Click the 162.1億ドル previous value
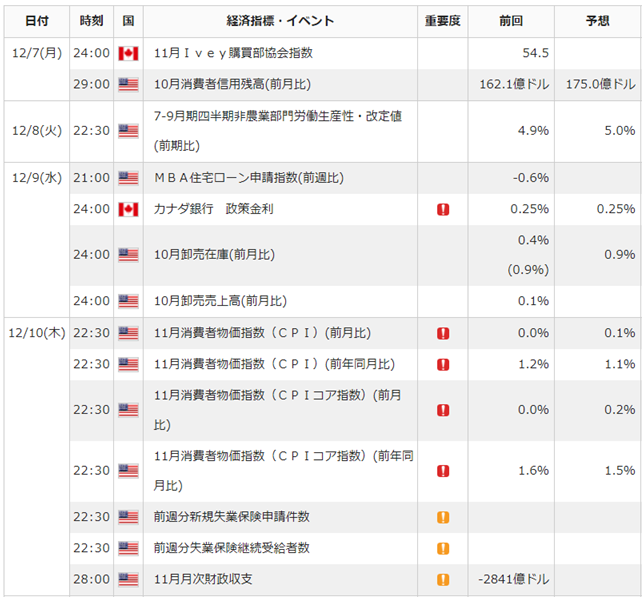 pyautogui.click(x=514, y=84)
